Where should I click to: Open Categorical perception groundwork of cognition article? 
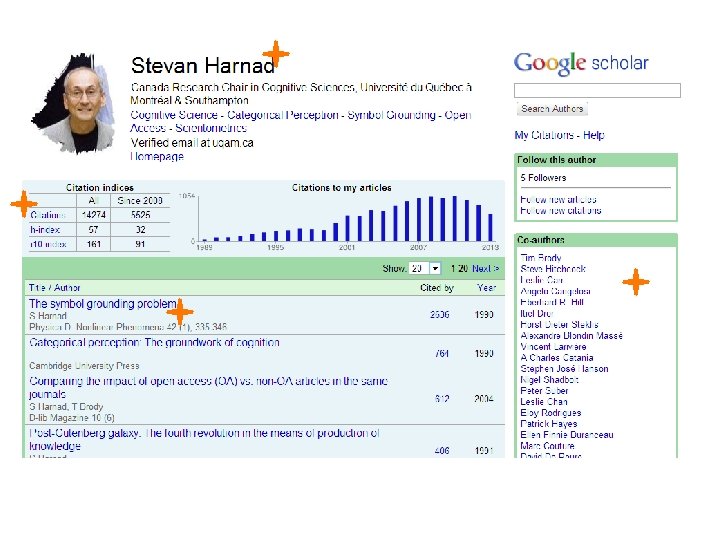tap(154, 343)
